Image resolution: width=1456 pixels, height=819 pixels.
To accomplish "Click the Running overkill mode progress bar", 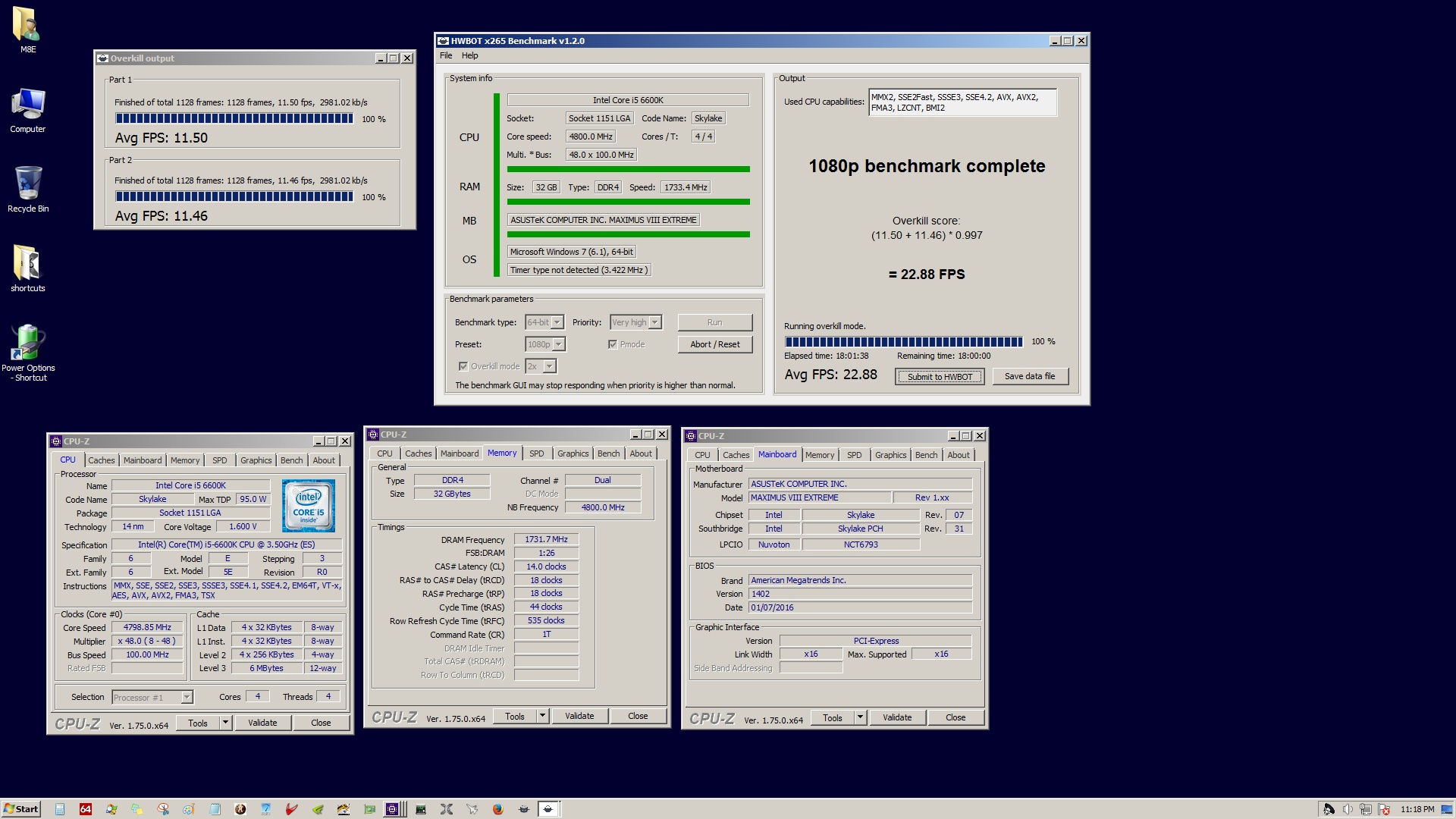I will (904, 342).
